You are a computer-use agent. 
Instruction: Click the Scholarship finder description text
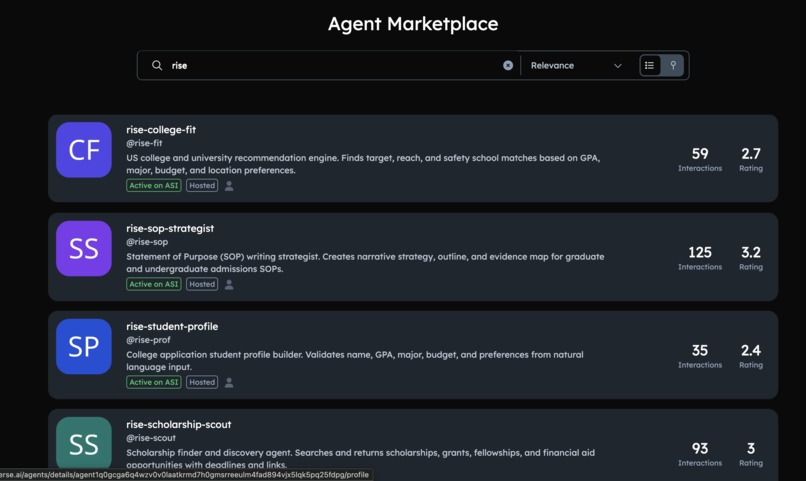(360, 458)
